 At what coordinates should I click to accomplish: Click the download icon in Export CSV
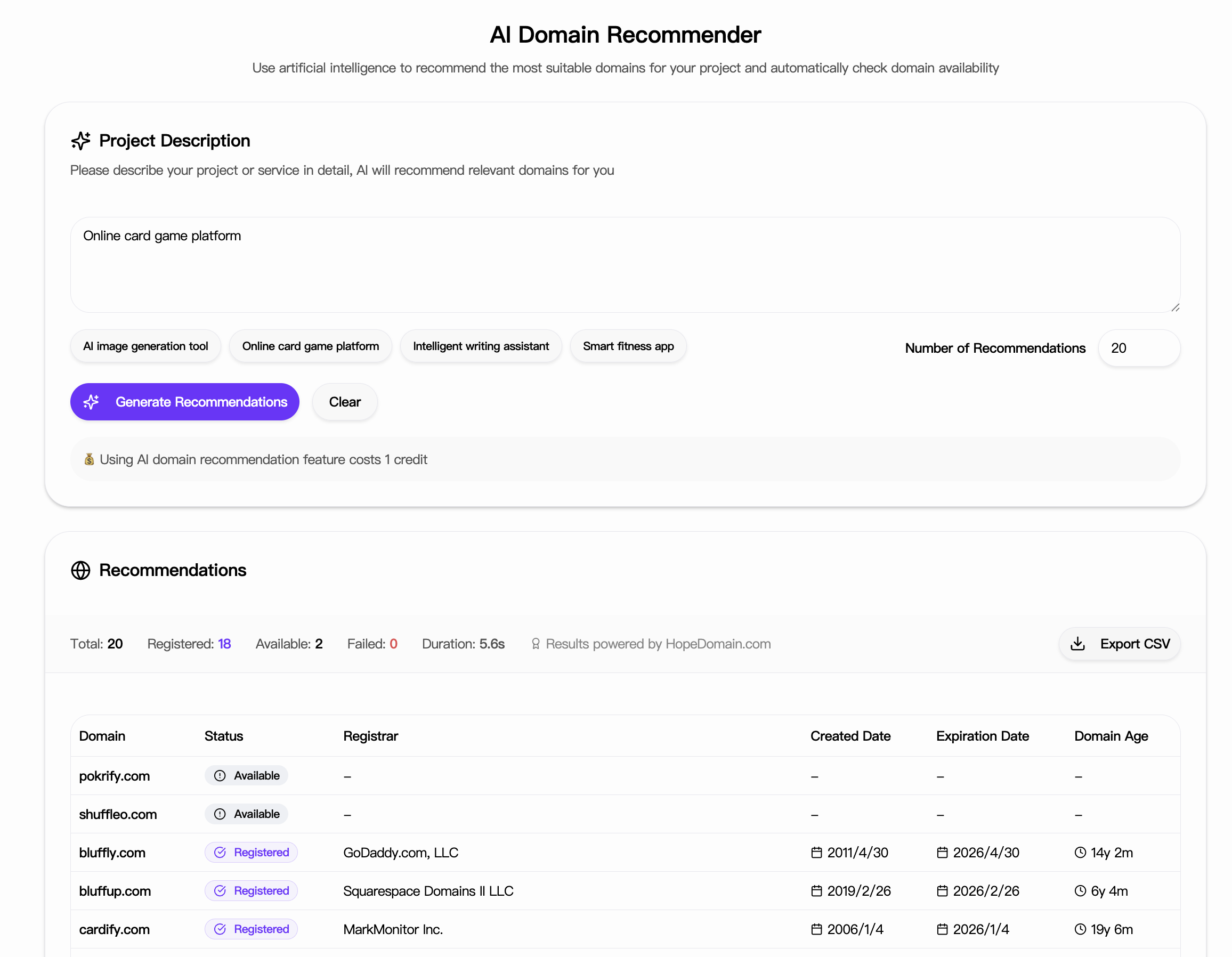[1077, 644]
